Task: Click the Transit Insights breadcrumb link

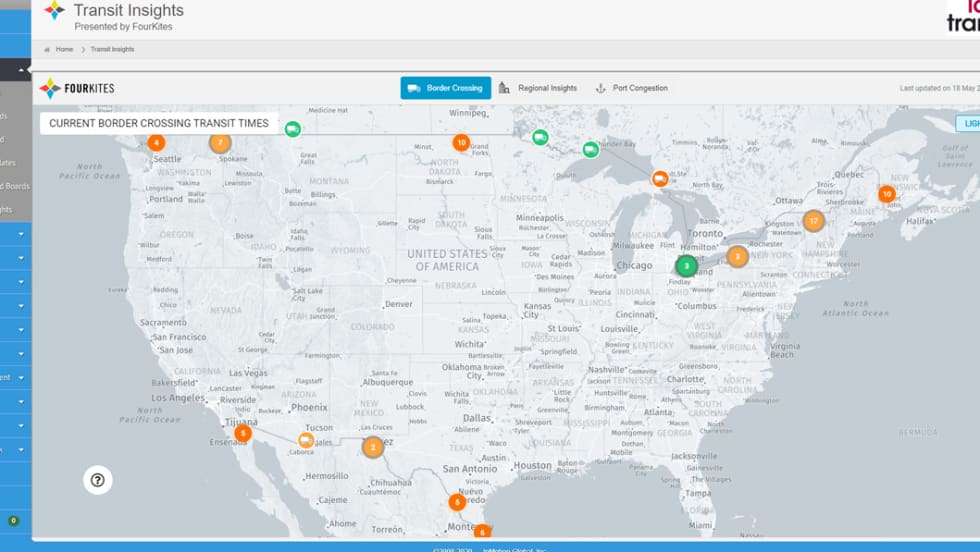Action: 112,49
